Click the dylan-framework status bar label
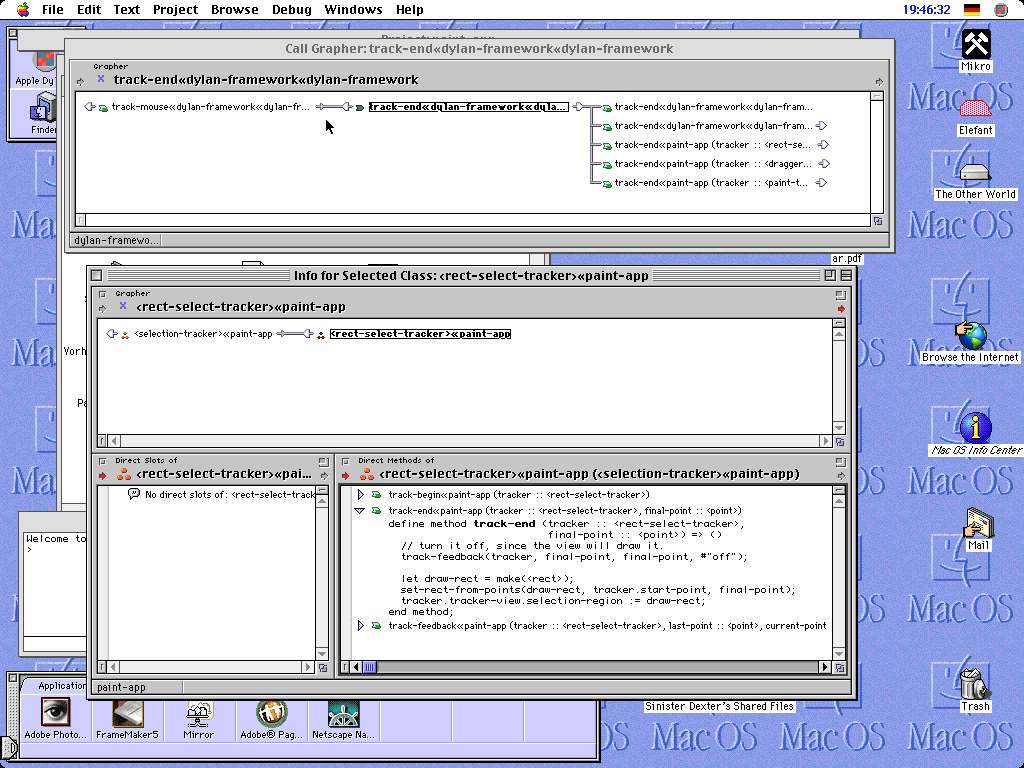 coord(115,240)
